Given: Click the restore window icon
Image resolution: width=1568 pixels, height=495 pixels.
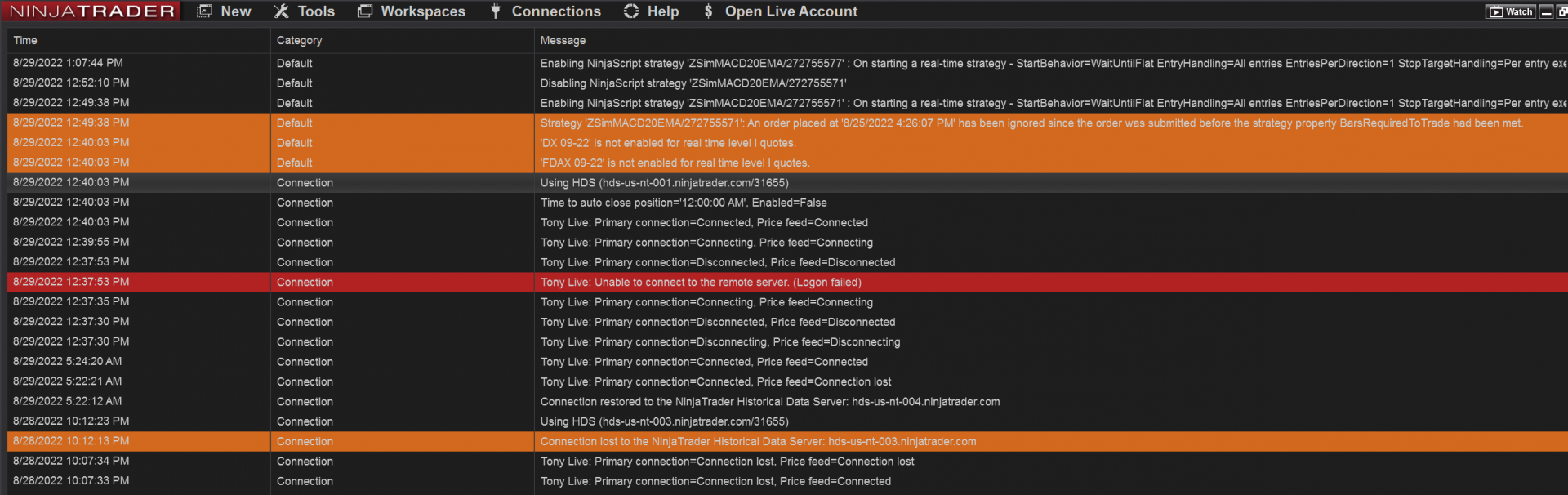Looking at the screenshot, I should coord(1562,11).
